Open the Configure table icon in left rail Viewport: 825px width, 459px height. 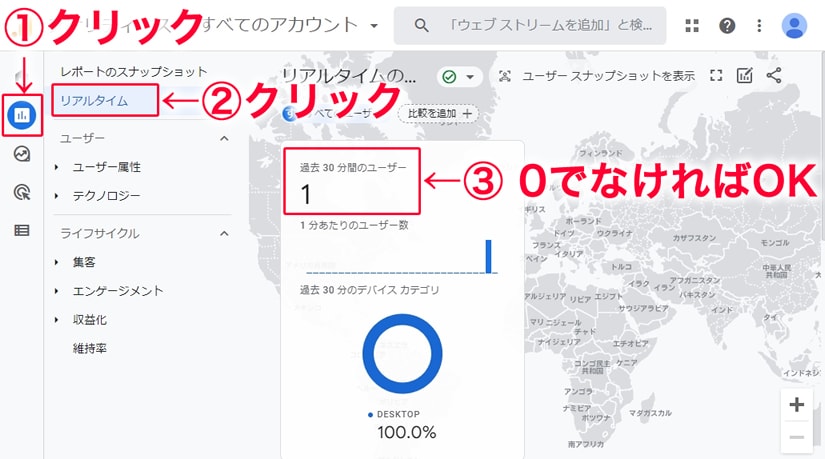coord(22,230)
